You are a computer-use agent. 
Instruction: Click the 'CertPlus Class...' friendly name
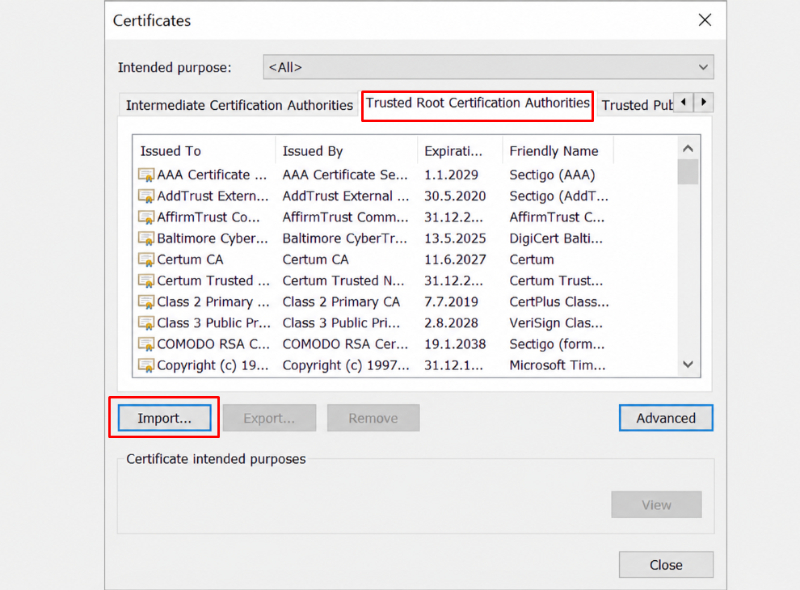coord(559,302)
